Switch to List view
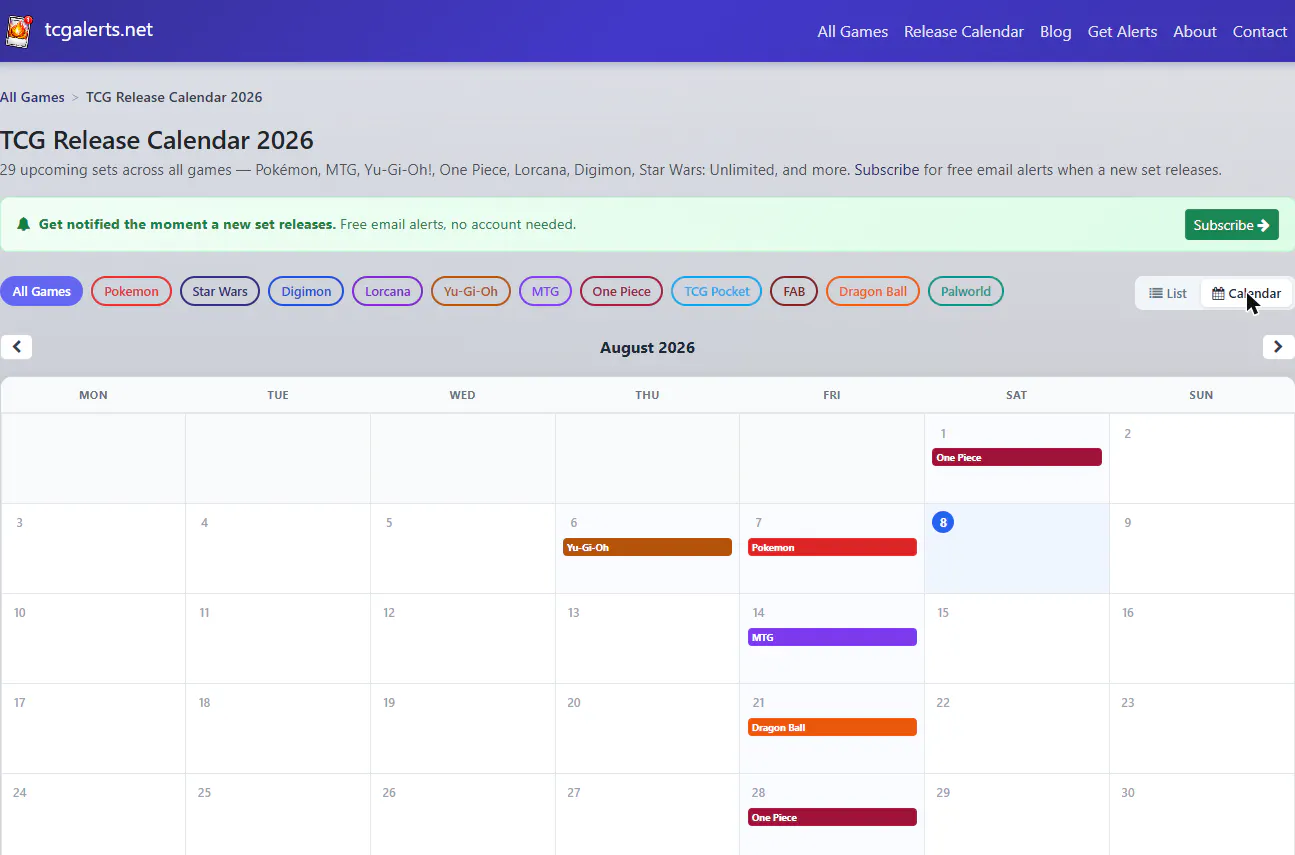Viewport: 1295px width, 855px height. click(x=1168, y=293)
